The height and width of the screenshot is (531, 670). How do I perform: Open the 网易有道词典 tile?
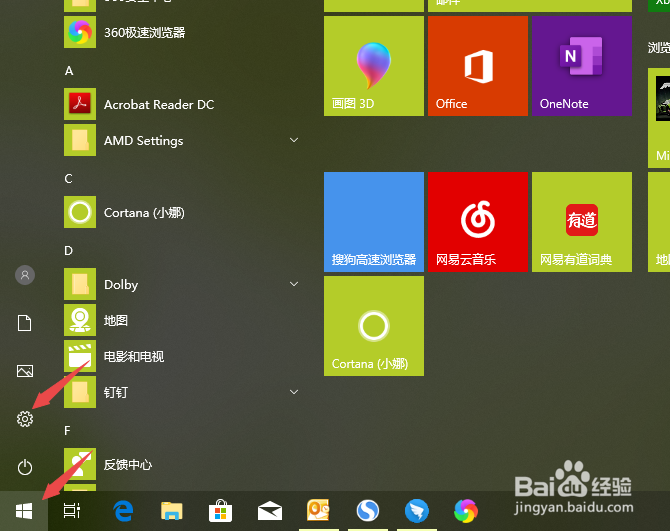pos(582,222)
